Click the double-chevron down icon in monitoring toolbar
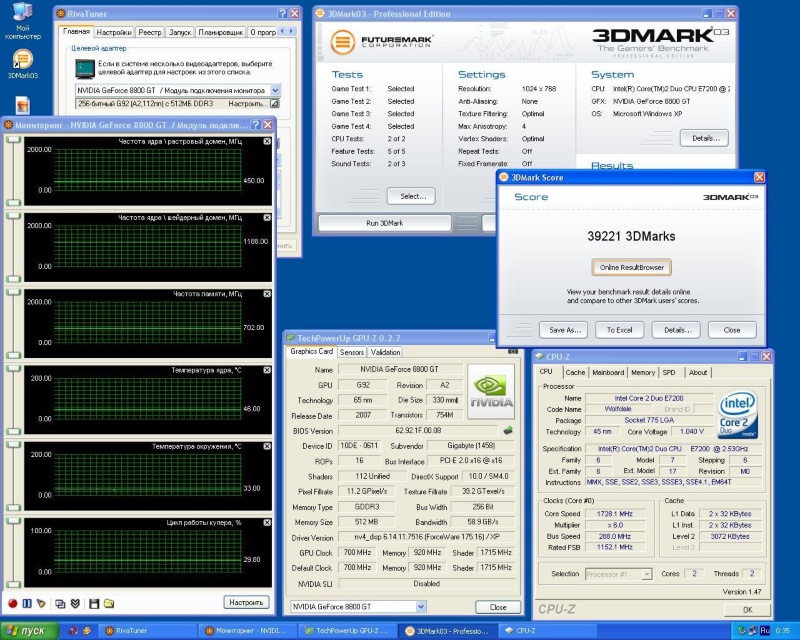This screenshot has height=640, width=800. (x=76, y=604)
